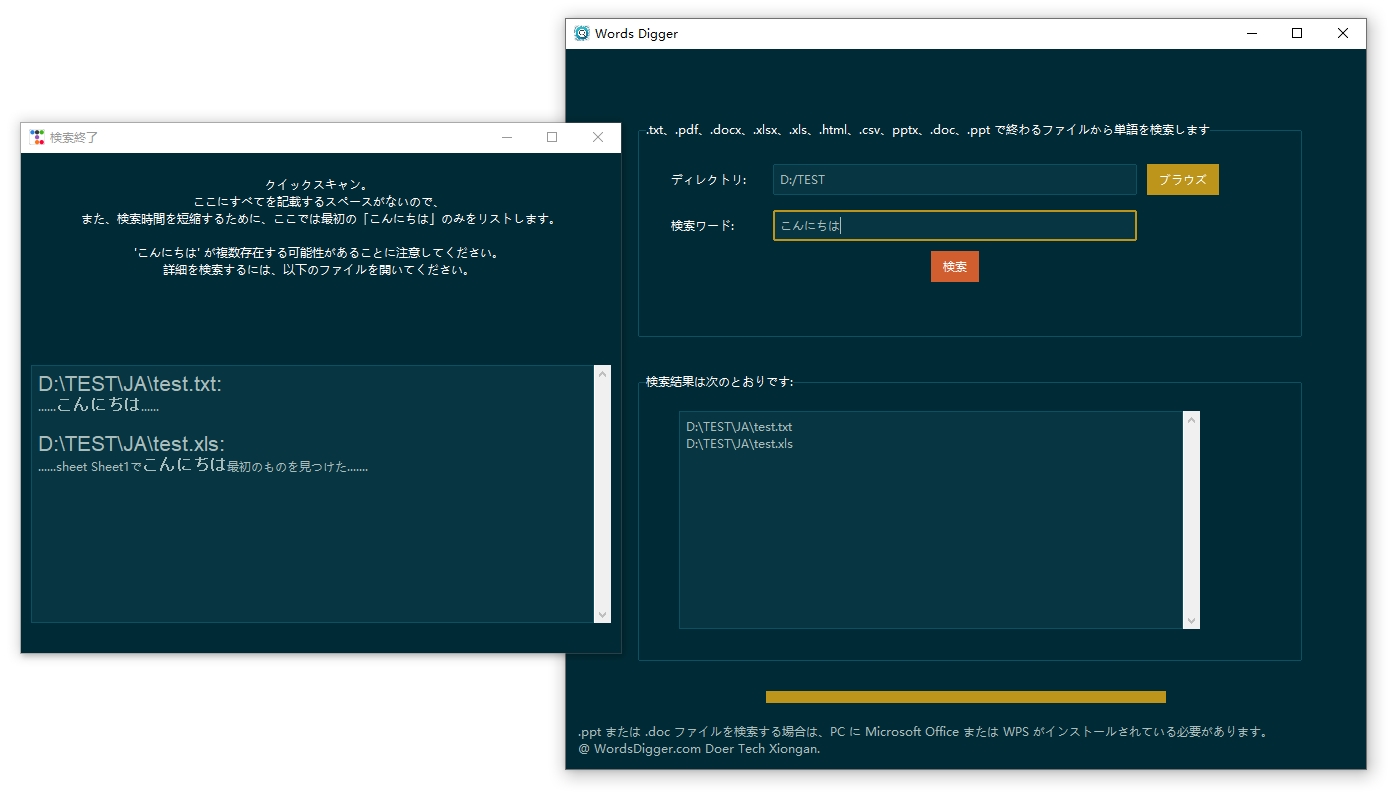Click the sheet Sheet1 snippet line in 検索終了 window
This screenshot has width=1394, height=794.
pos(203,466)
